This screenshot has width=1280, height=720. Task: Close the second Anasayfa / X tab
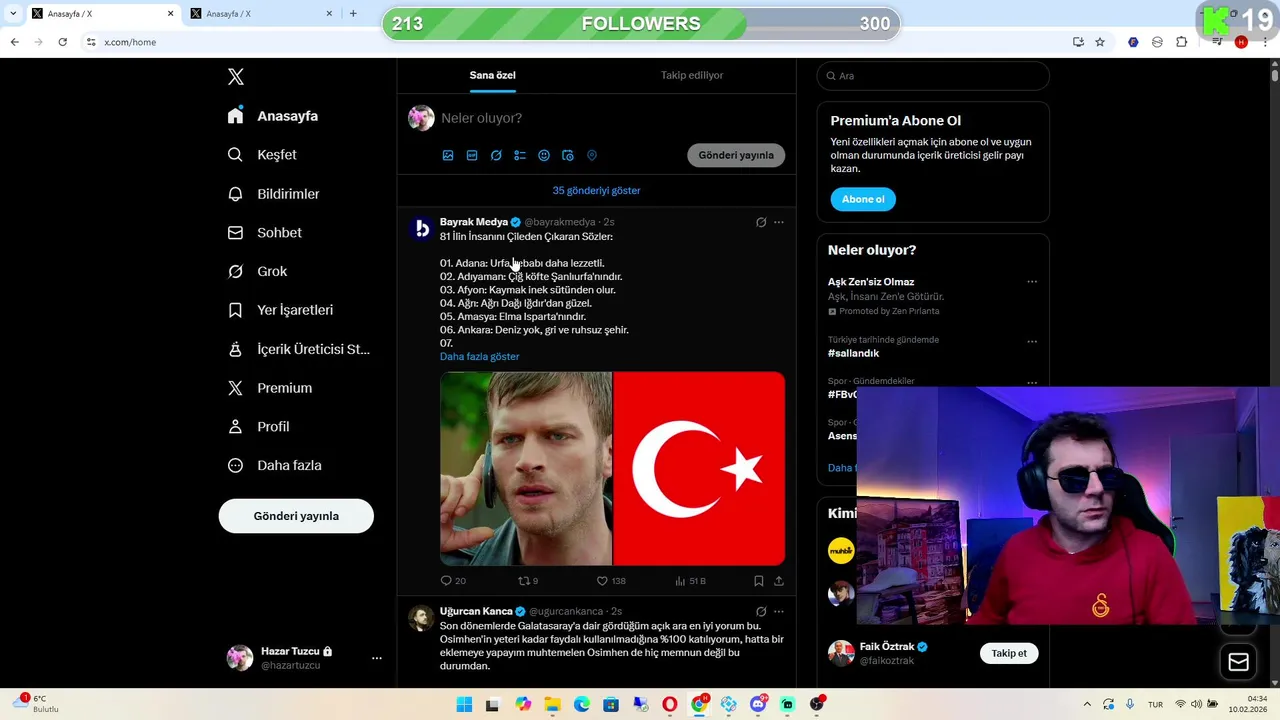click(329, 14)
